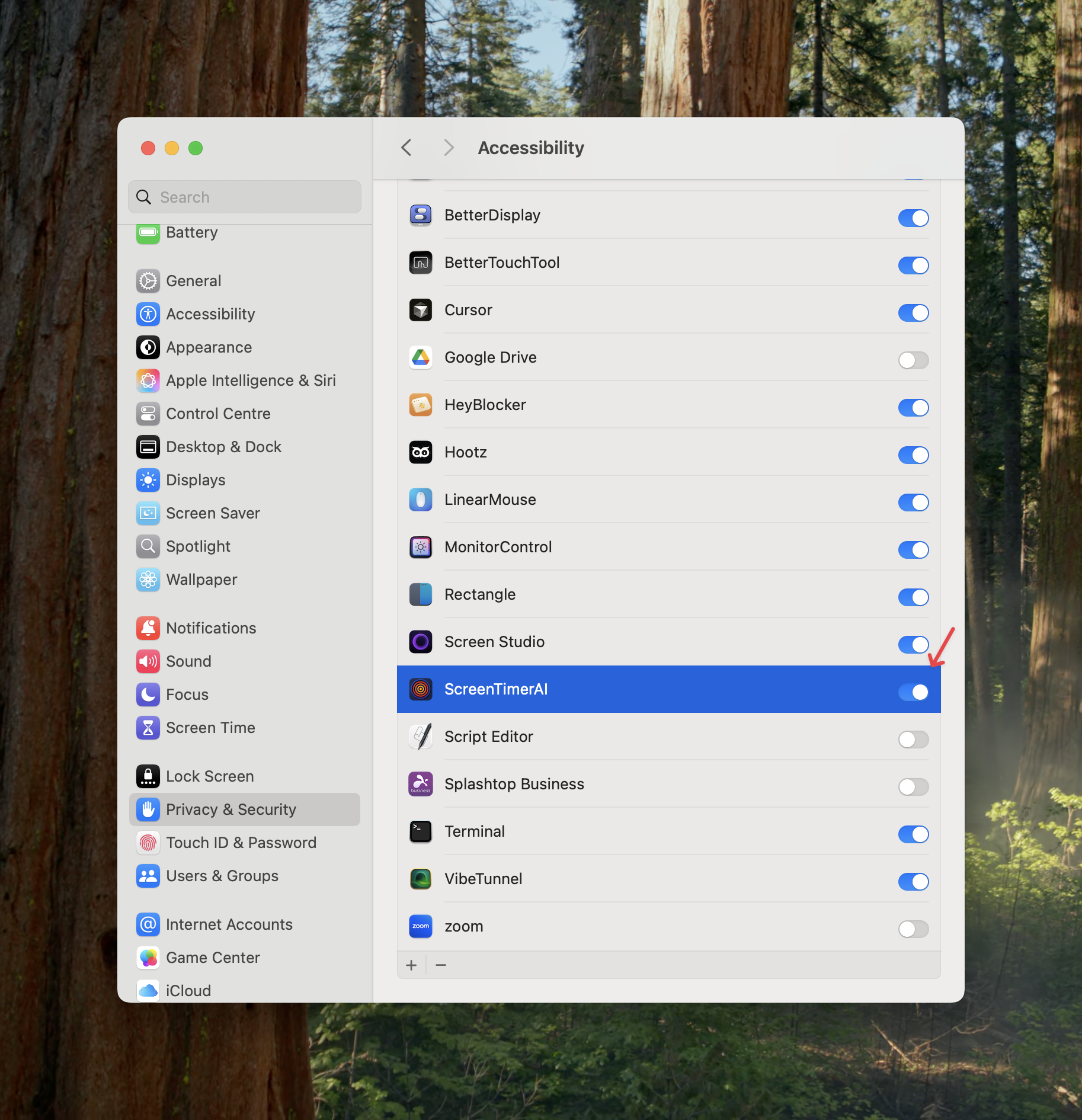Select Users & Groups in sidebar
The height and width of the screenshot is (1120, 1082).
[222, 875]
